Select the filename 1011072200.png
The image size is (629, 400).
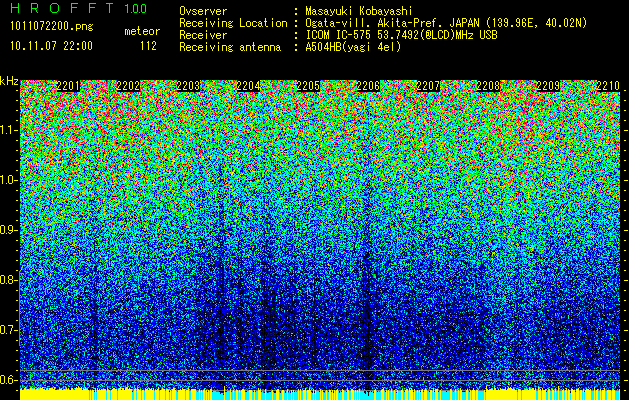[x=52, y=27]
